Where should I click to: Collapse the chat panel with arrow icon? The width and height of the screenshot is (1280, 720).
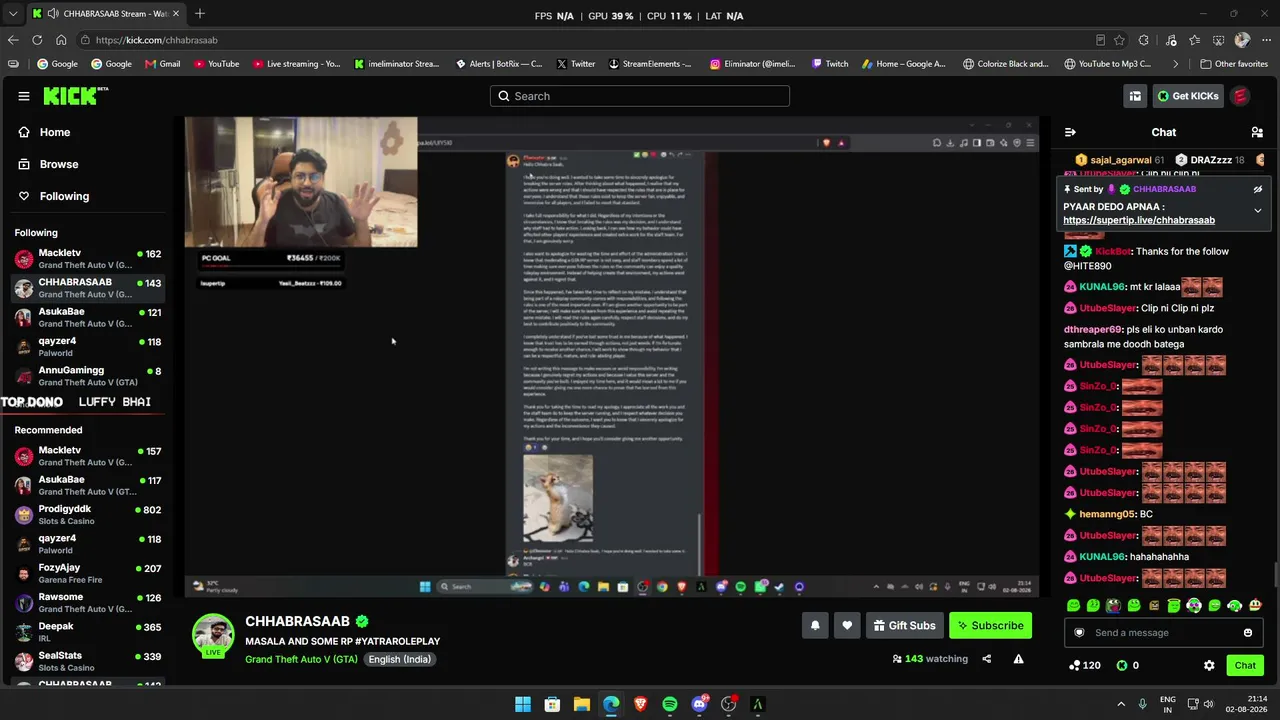[x=1070, y=132]
